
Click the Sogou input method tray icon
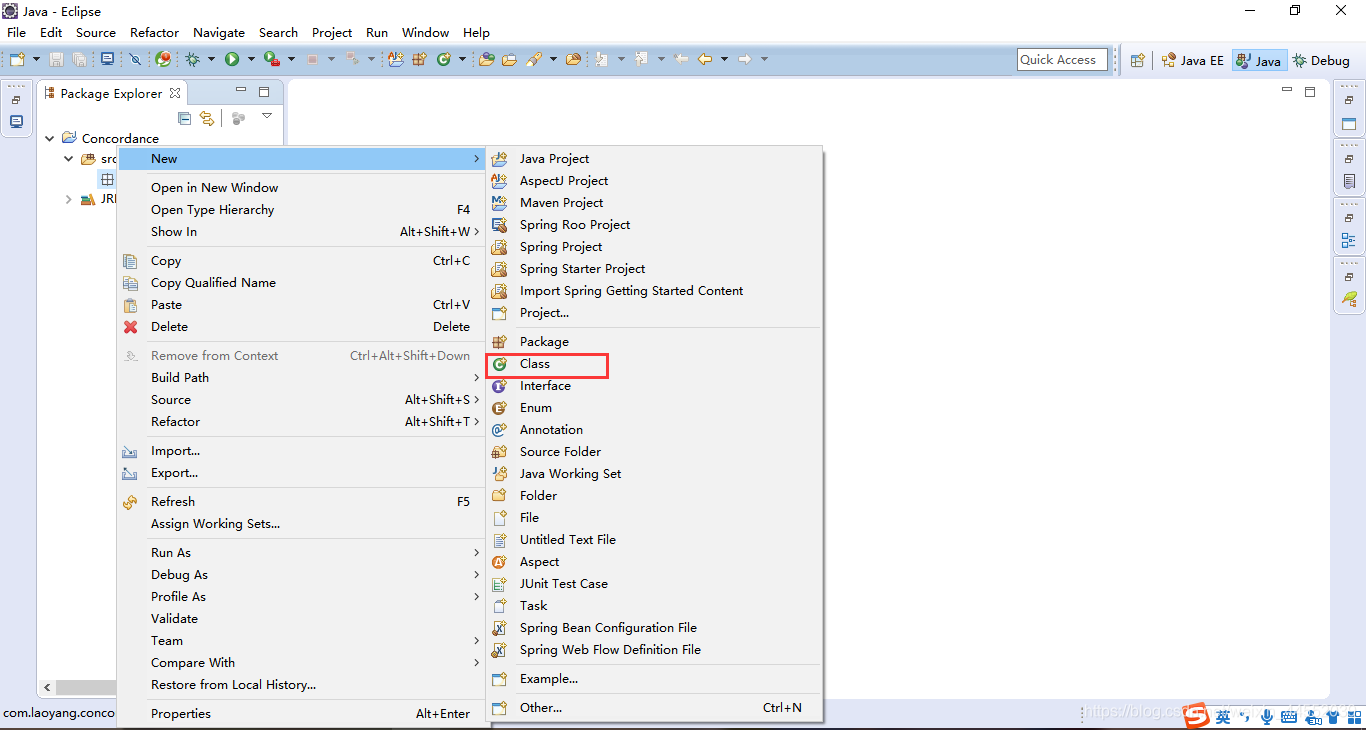(1197, 716)
